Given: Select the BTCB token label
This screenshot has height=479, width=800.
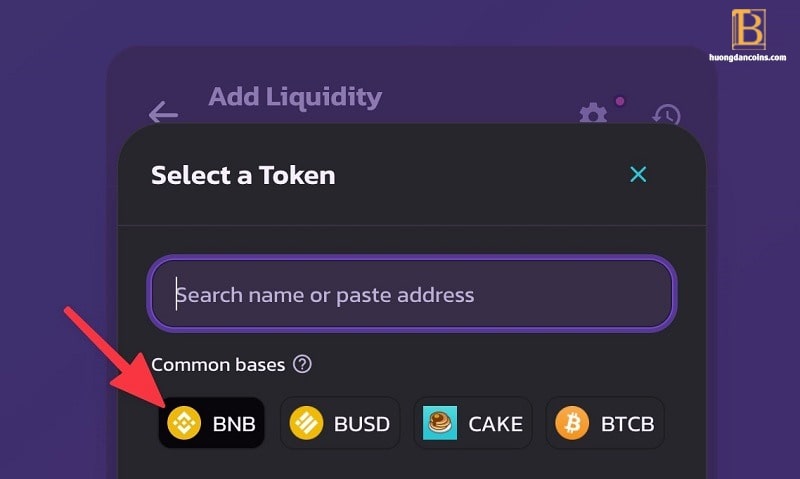Looking at the screenshot, I should (x=628, y=424).
